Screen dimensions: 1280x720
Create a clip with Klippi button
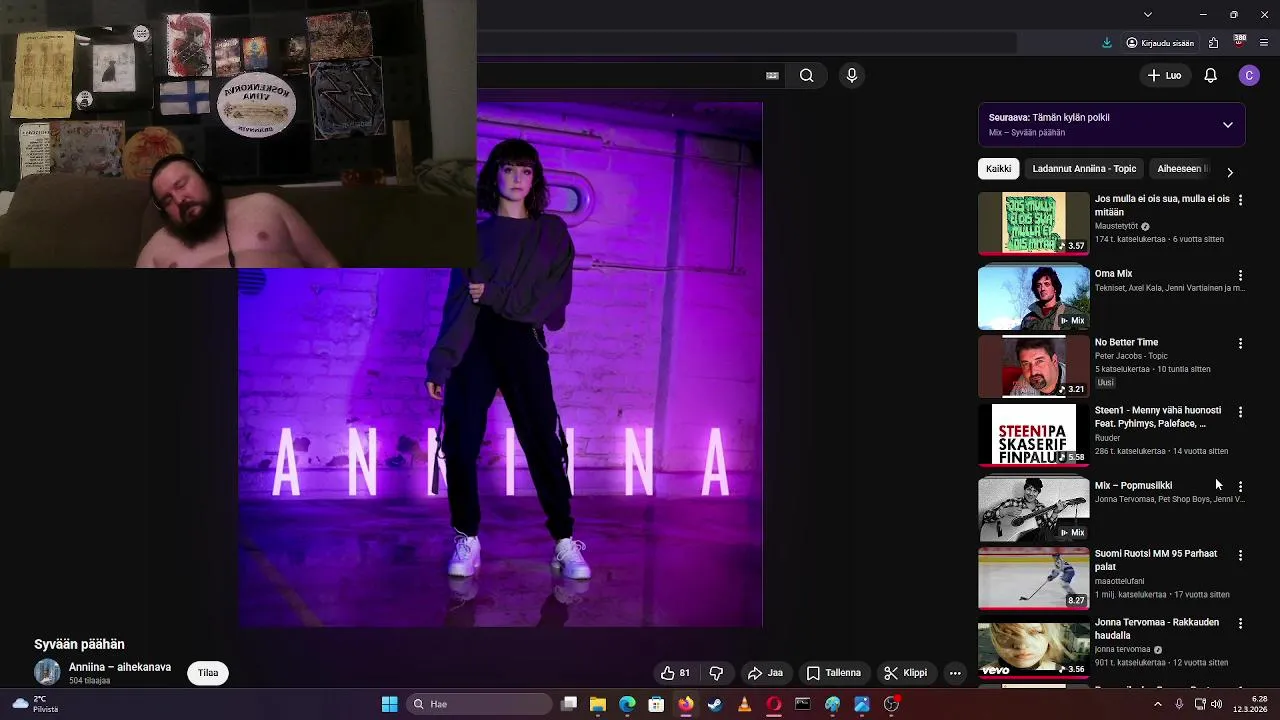tap(906, 673)
